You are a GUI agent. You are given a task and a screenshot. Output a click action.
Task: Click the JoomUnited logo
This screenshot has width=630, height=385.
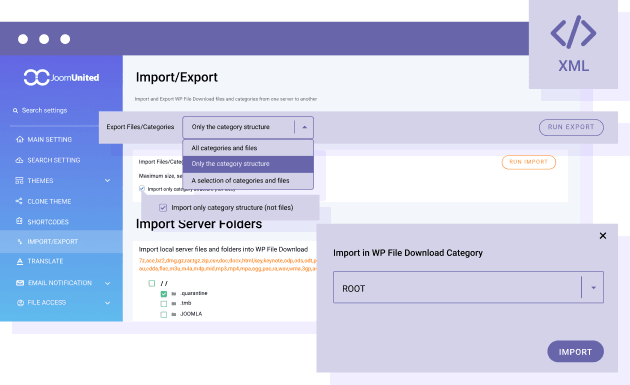click(x=61, y=77)
